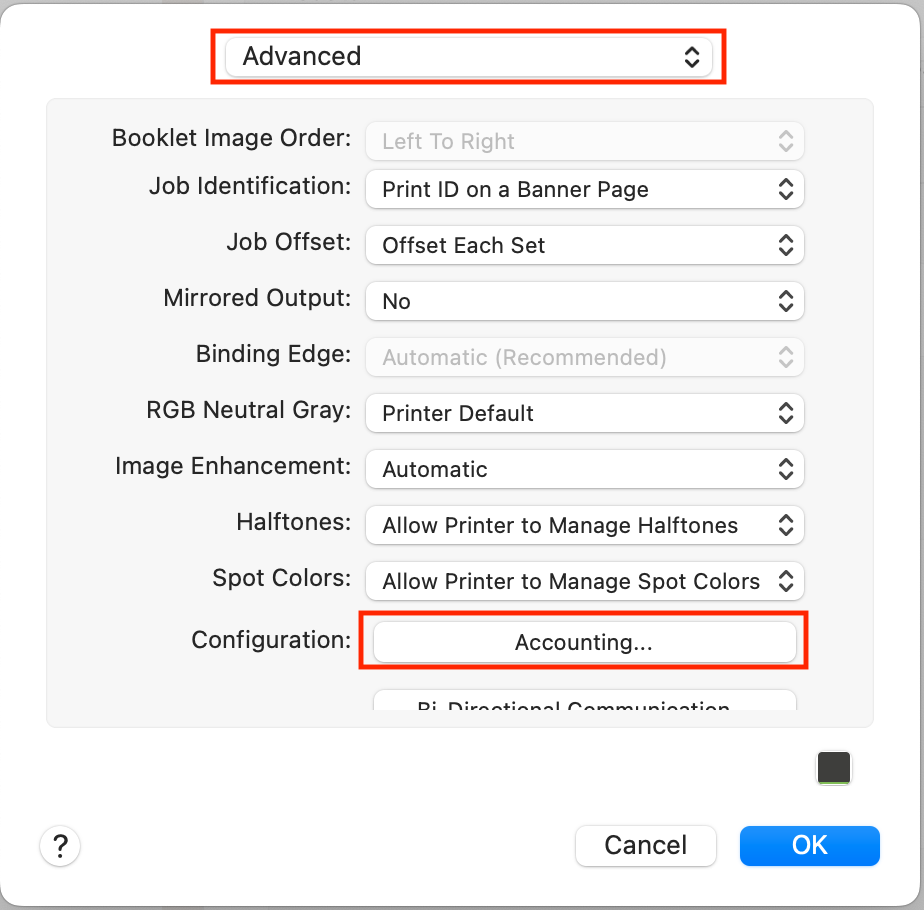This screenshot has height=910, width=924.
Task: Open the RGB Neutral Gray dropdown
Action: pos(584,413)
